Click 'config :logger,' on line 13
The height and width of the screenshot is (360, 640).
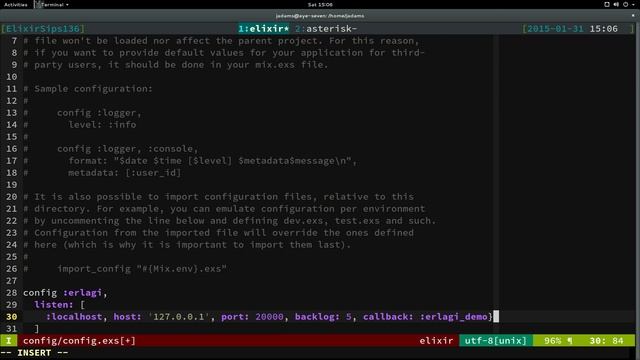[x=99, y=113]
